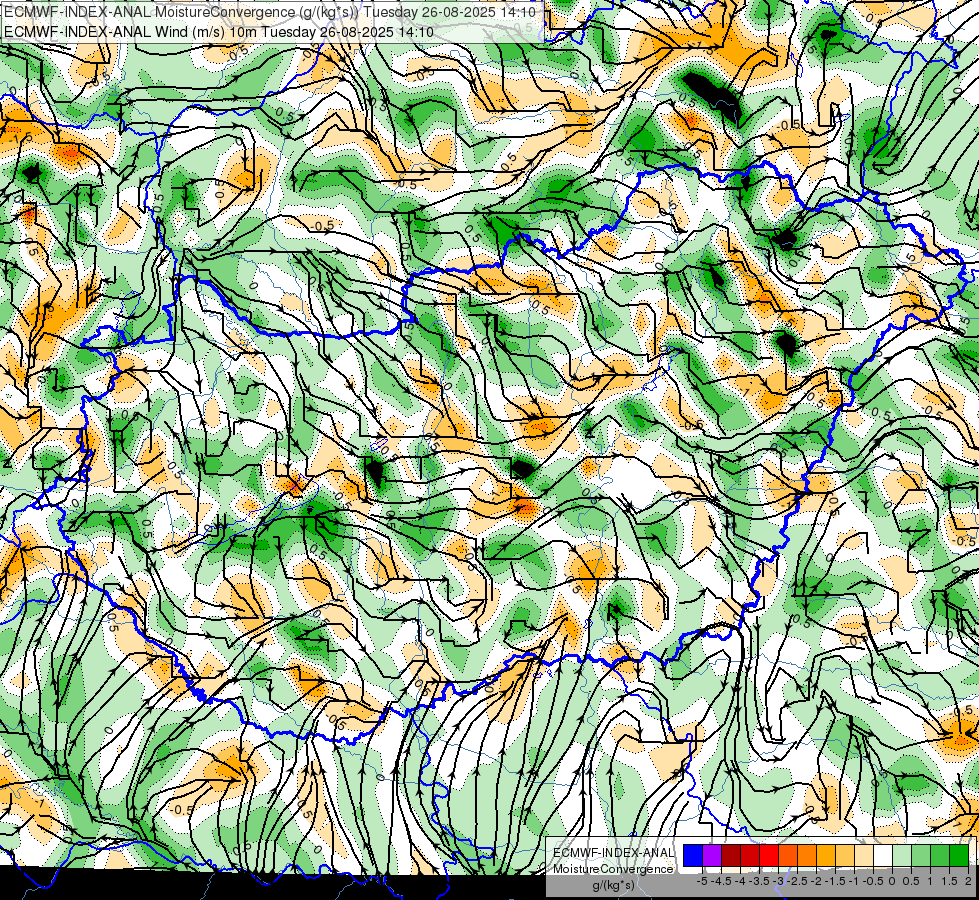Pick the legend swatch between -4 and -3.5
The width and height of the screenshot is (979, 900).
(750, 855)
